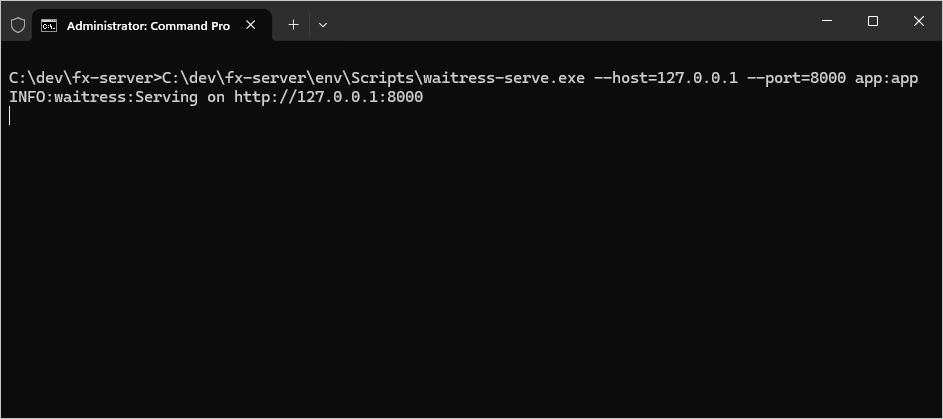
Task: Click the blinking text cursor line
Action: point(10,116)
